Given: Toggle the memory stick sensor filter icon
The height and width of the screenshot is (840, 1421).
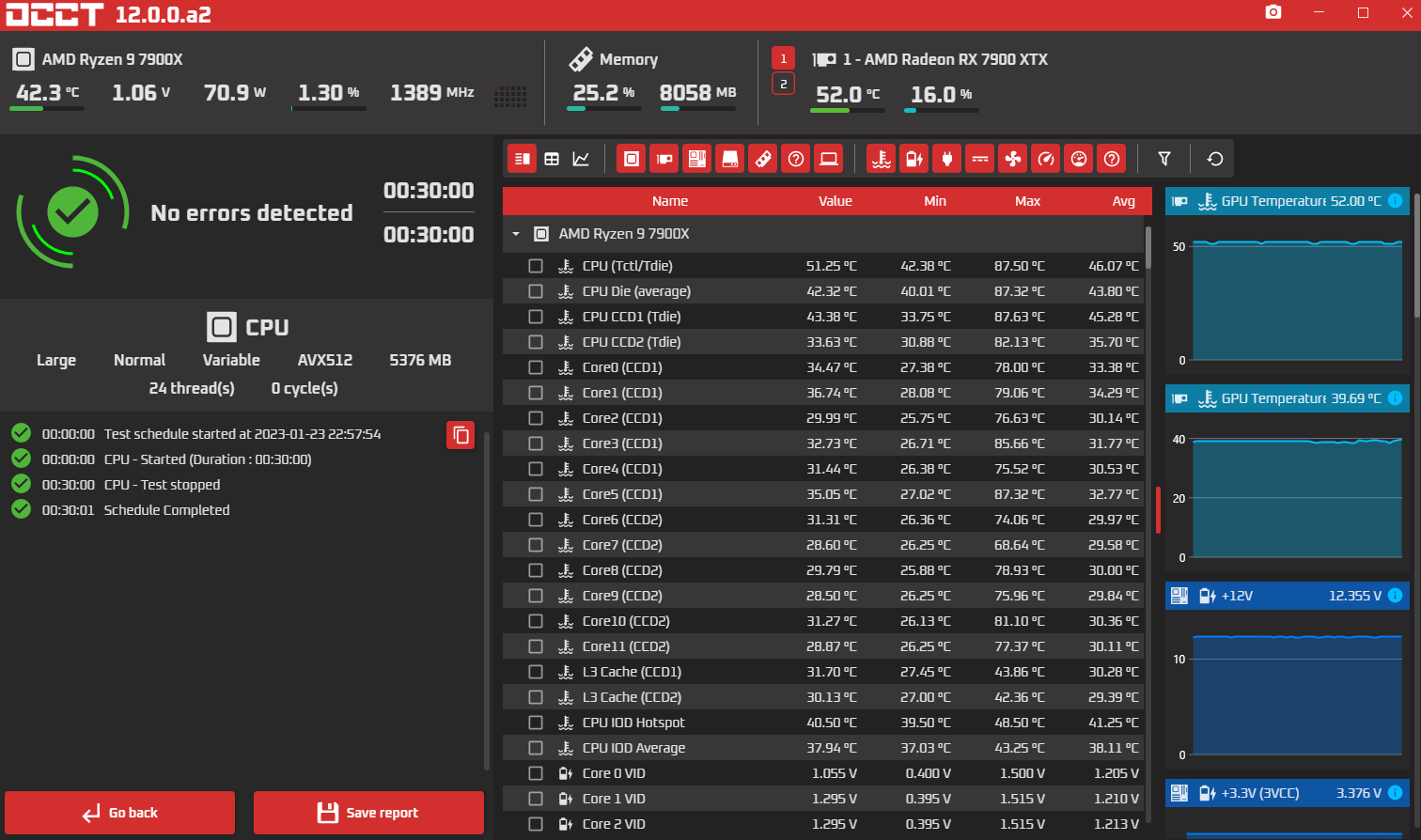Looking at the screenshot, I should pyautogui.click(x=763, y=159).
